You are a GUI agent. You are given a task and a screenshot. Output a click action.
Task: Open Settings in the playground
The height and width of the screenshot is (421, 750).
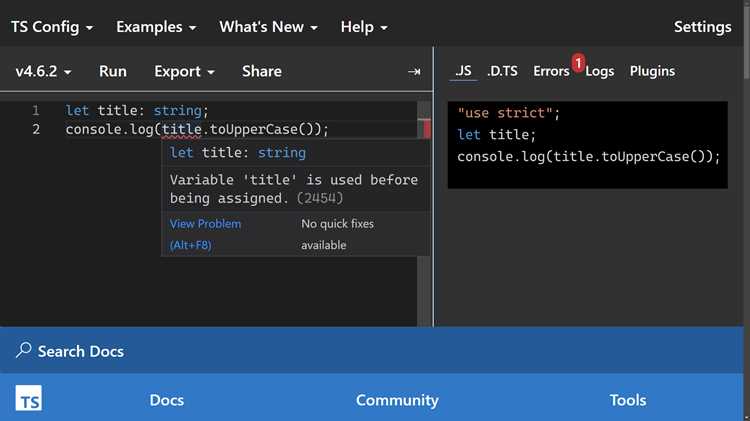pos(702,27)
